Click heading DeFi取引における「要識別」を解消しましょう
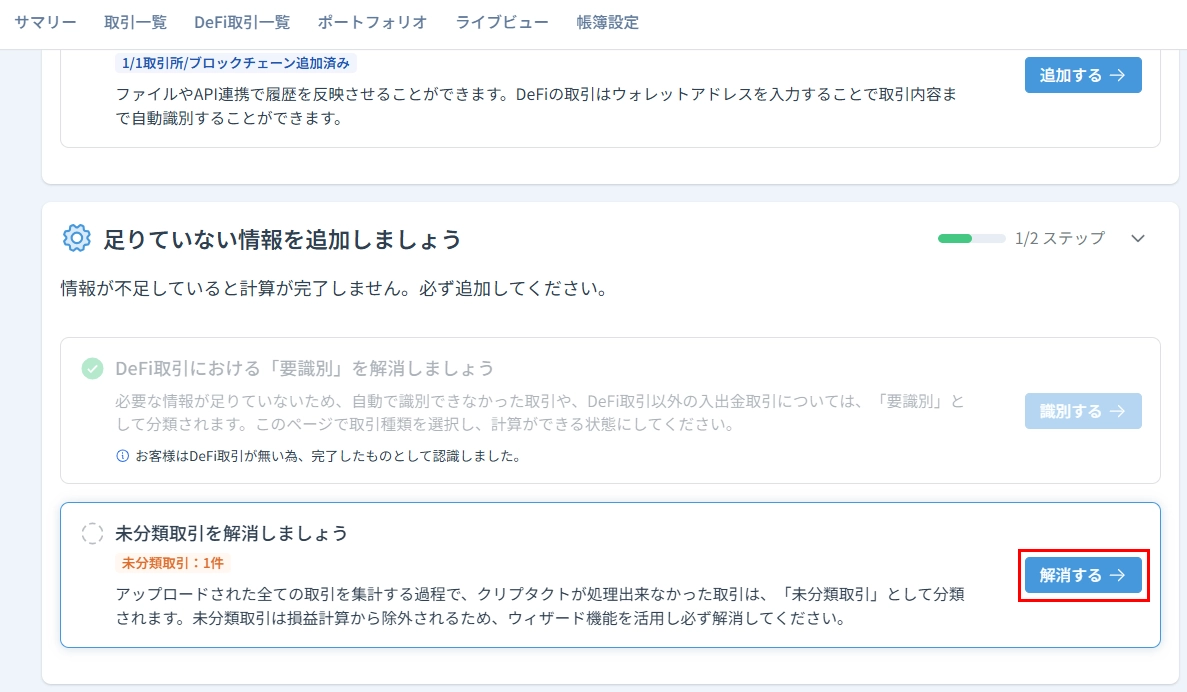1187x692 pixels. (304, 369)
